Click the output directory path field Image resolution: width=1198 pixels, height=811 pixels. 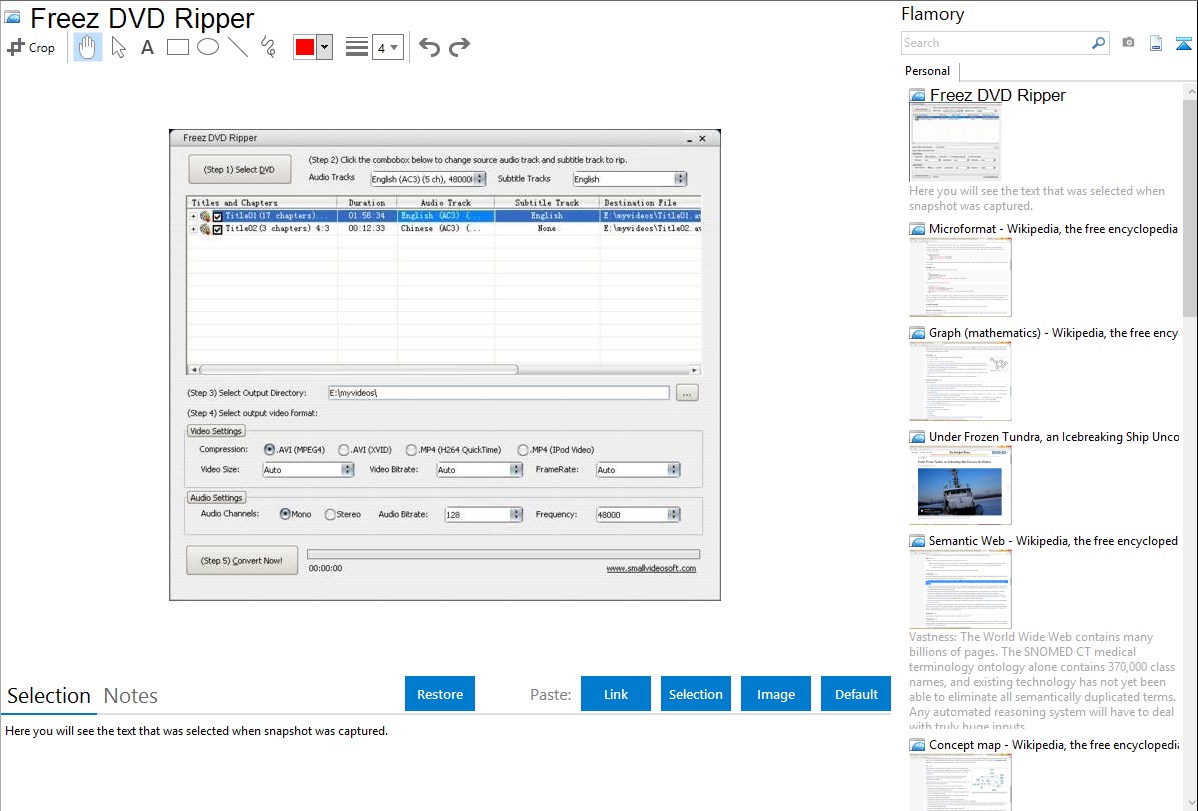click(x=499, y=393)
